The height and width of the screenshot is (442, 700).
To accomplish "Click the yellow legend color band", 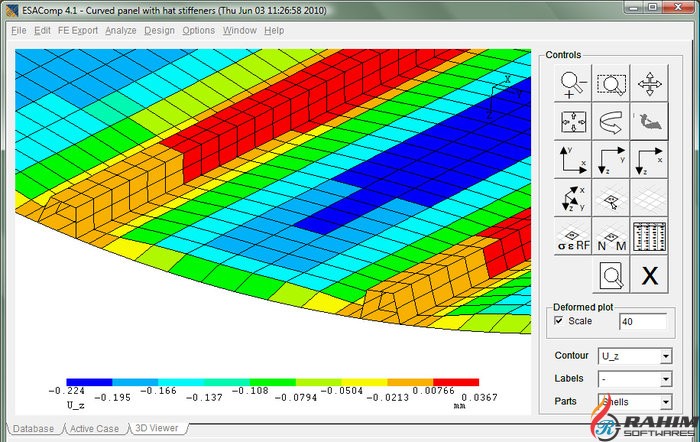I will 364,382.
